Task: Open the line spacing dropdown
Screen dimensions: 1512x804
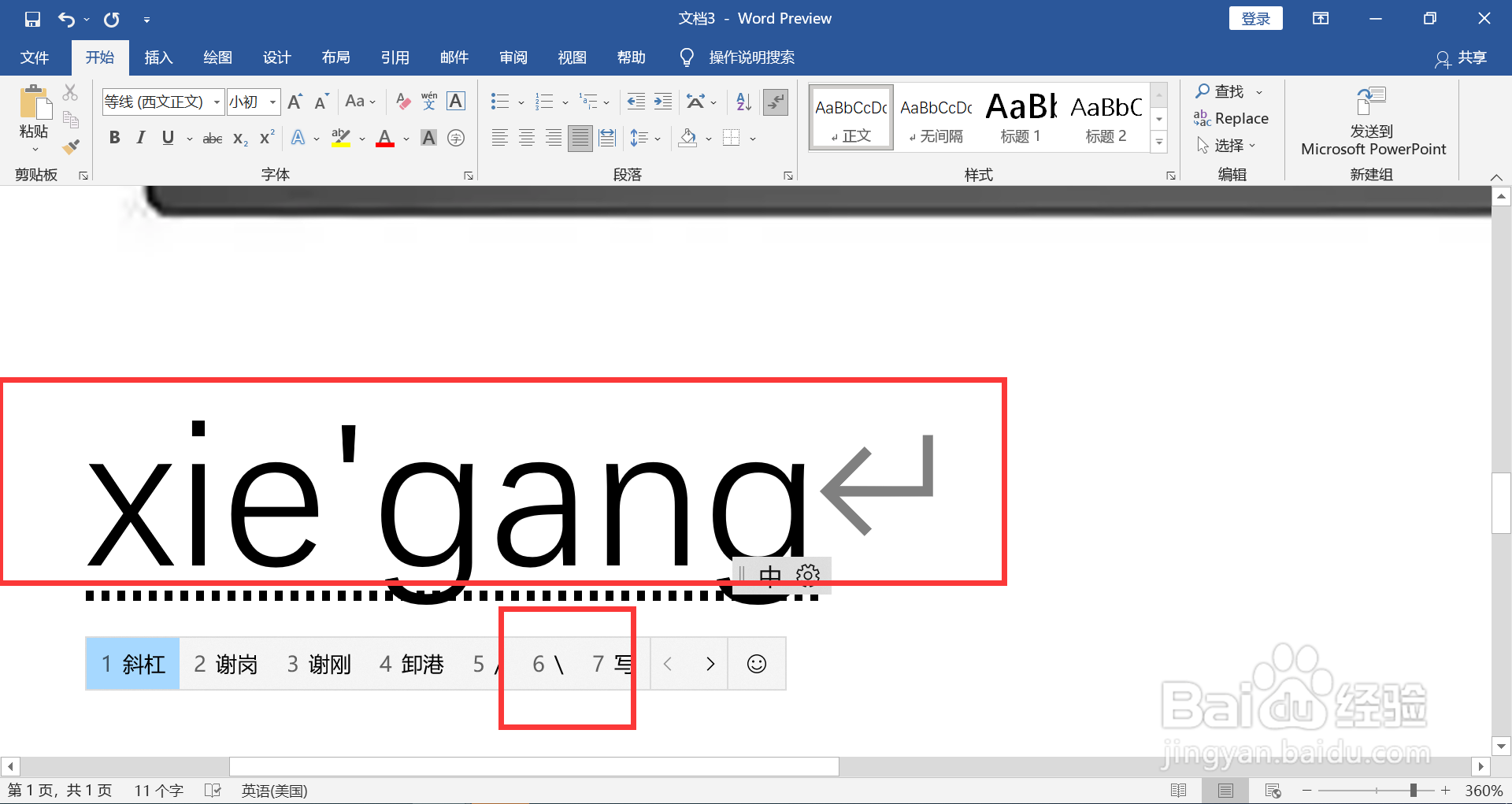Action: coord(646,139)
